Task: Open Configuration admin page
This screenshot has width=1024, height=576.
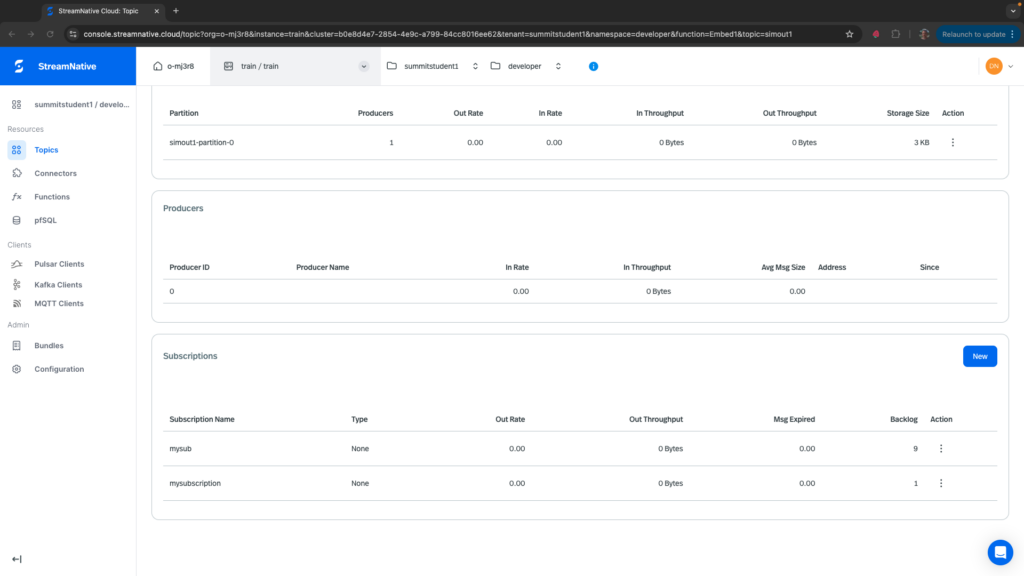Action: coord(59,369)
